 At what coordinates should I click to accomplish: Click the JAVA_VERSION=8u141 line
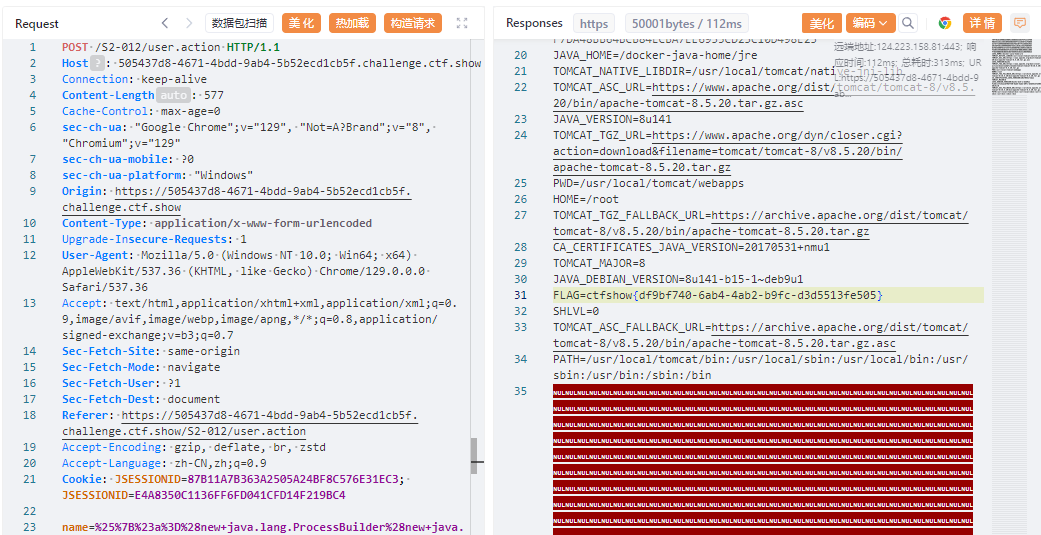[x=612, y=119]
